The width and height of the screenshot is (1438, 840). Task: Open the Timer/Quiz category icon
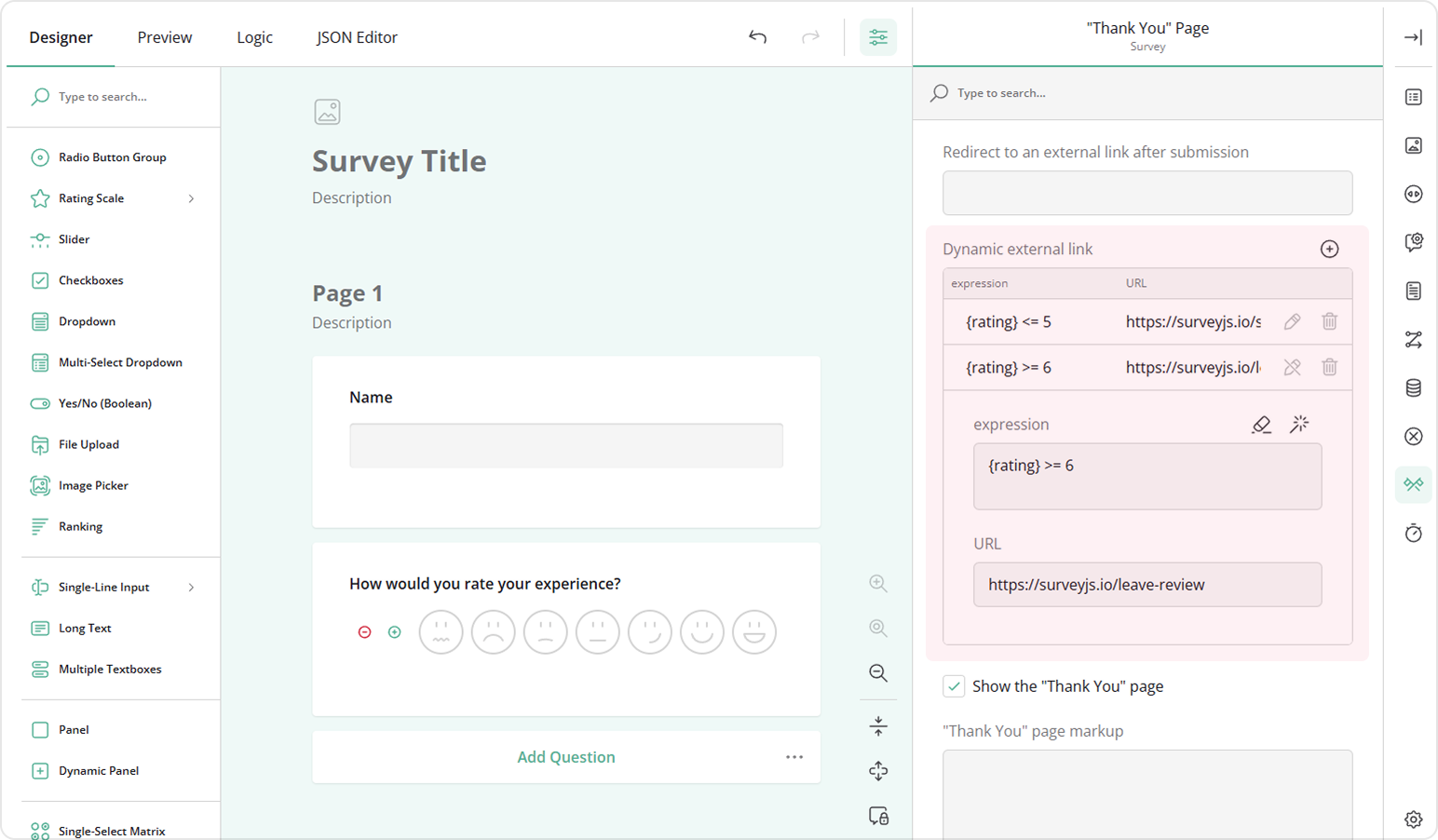click(x=1413, y=533)
